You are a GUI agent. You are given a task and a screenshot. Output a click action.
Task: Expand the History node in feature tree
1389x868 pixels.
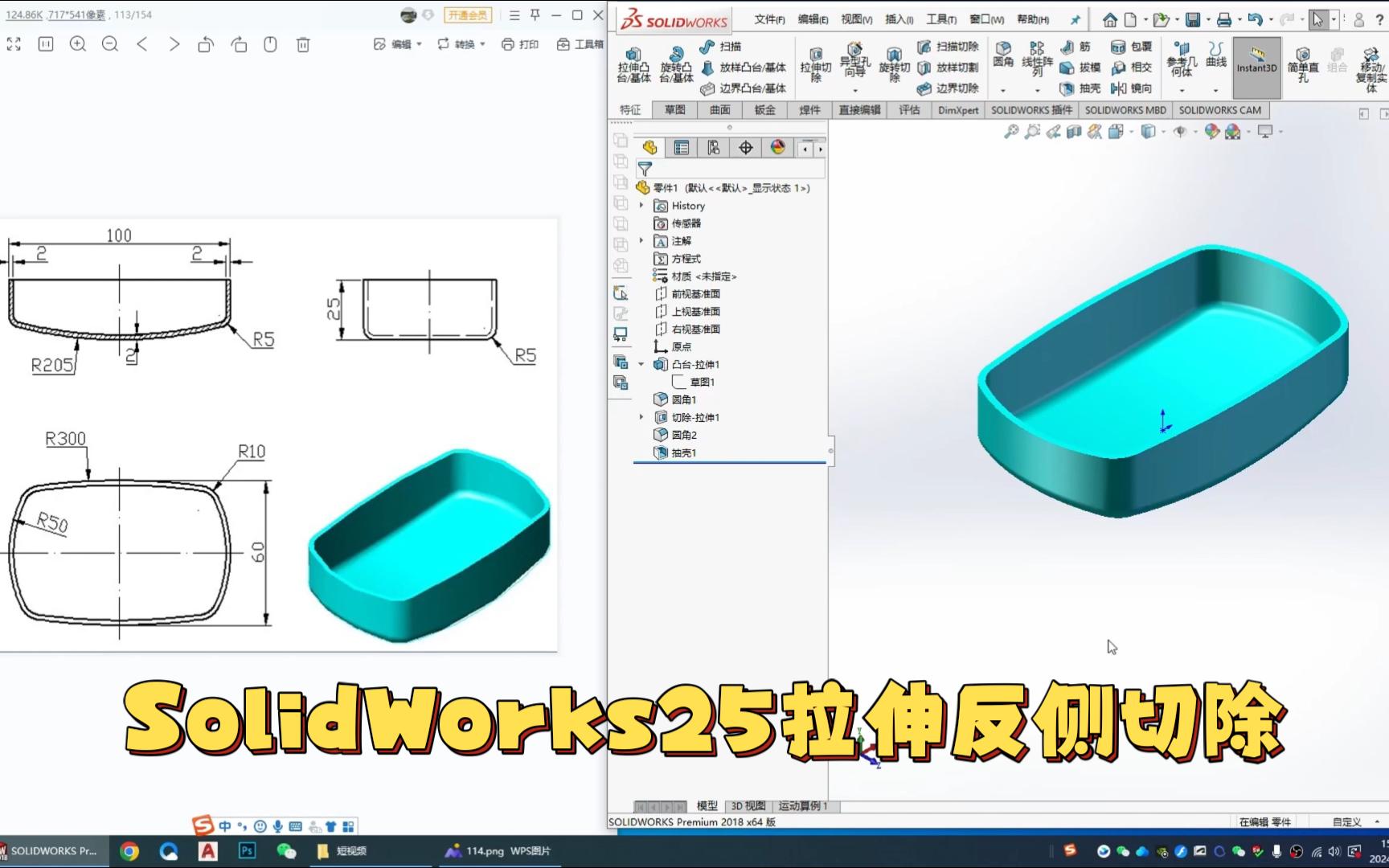point(641,205)
